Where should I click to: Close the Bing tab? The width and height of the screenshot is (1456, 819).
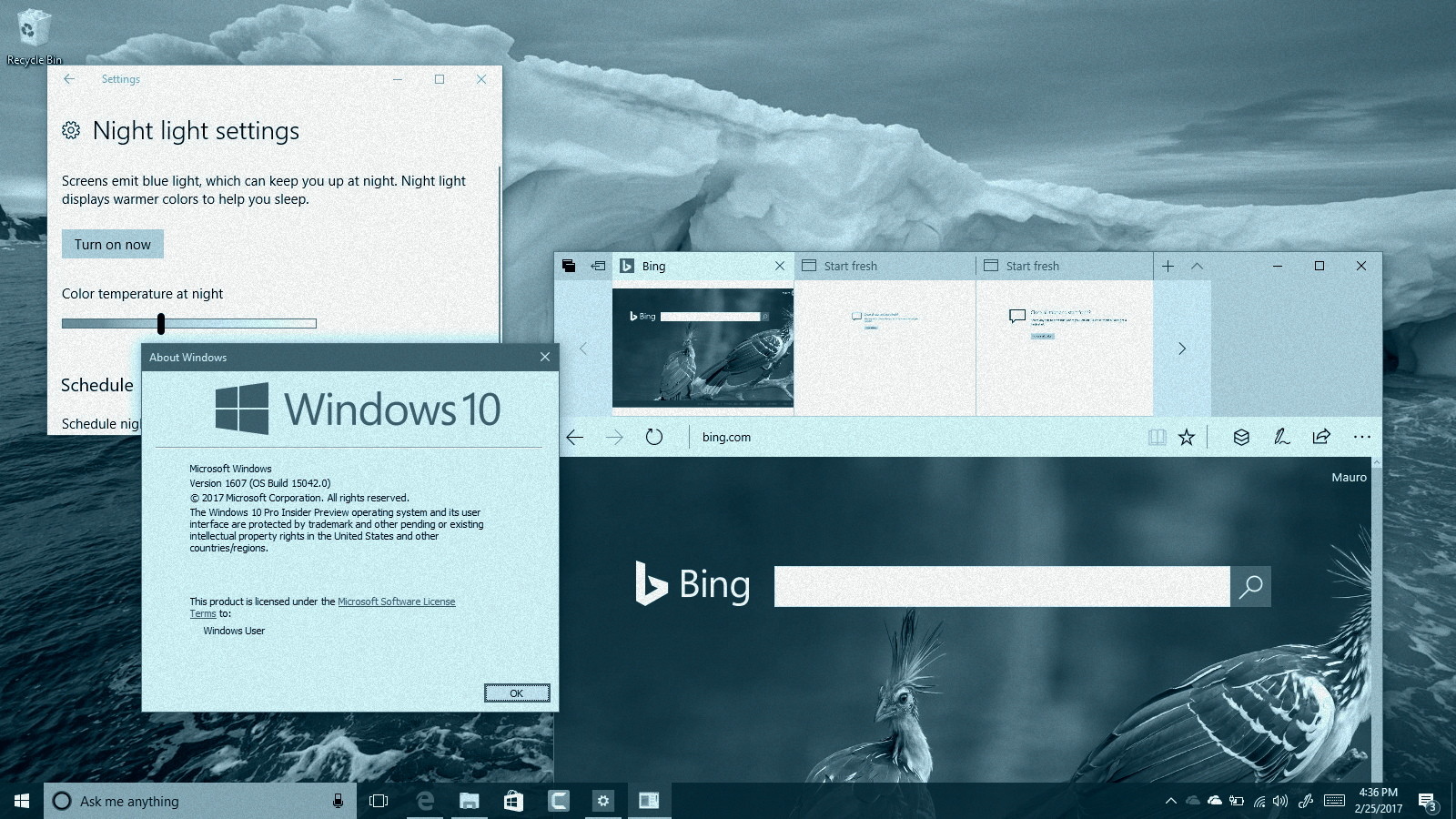tap(780, 266)
